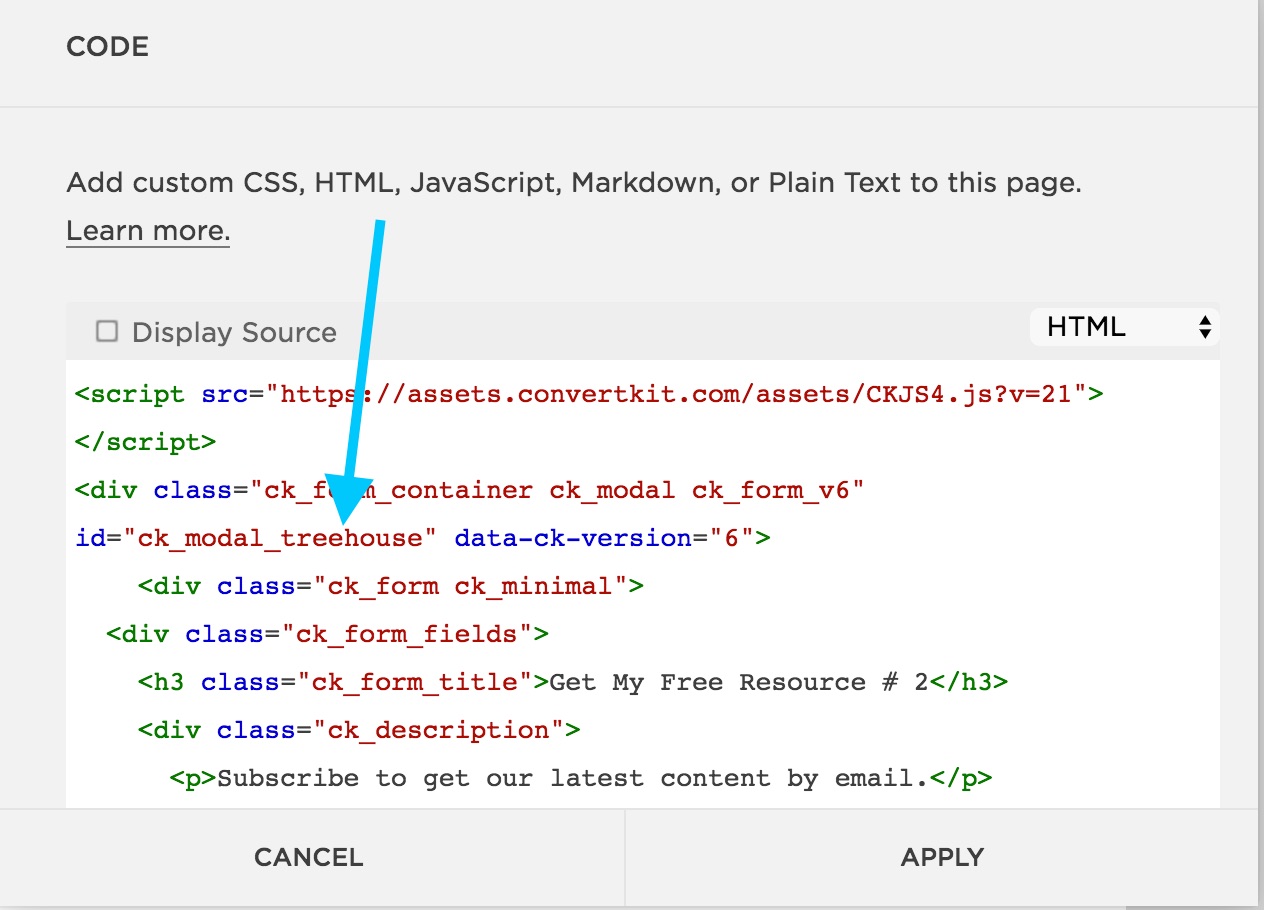The height and width of the screenshot is (910, 1264).
Task: Click the convertkit script src URL
Action: [x=677, y=394]
